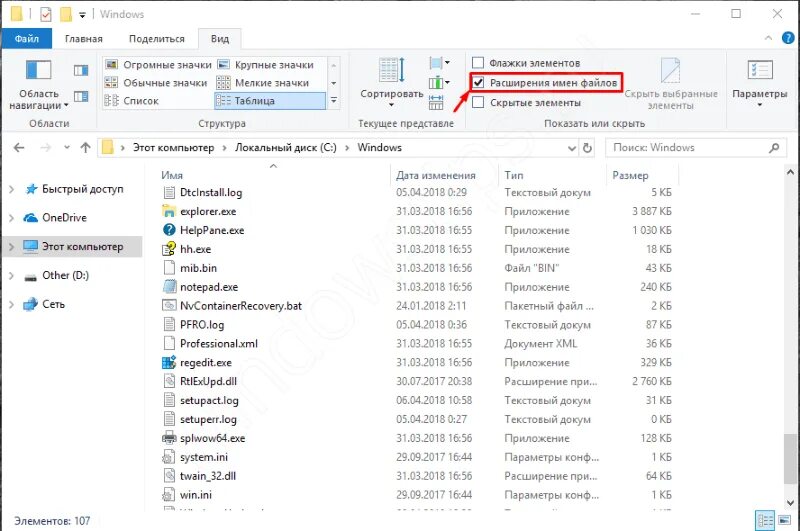Choose Обычные значки layout
Screen dimensions: 800x531
tap(156, 83)
